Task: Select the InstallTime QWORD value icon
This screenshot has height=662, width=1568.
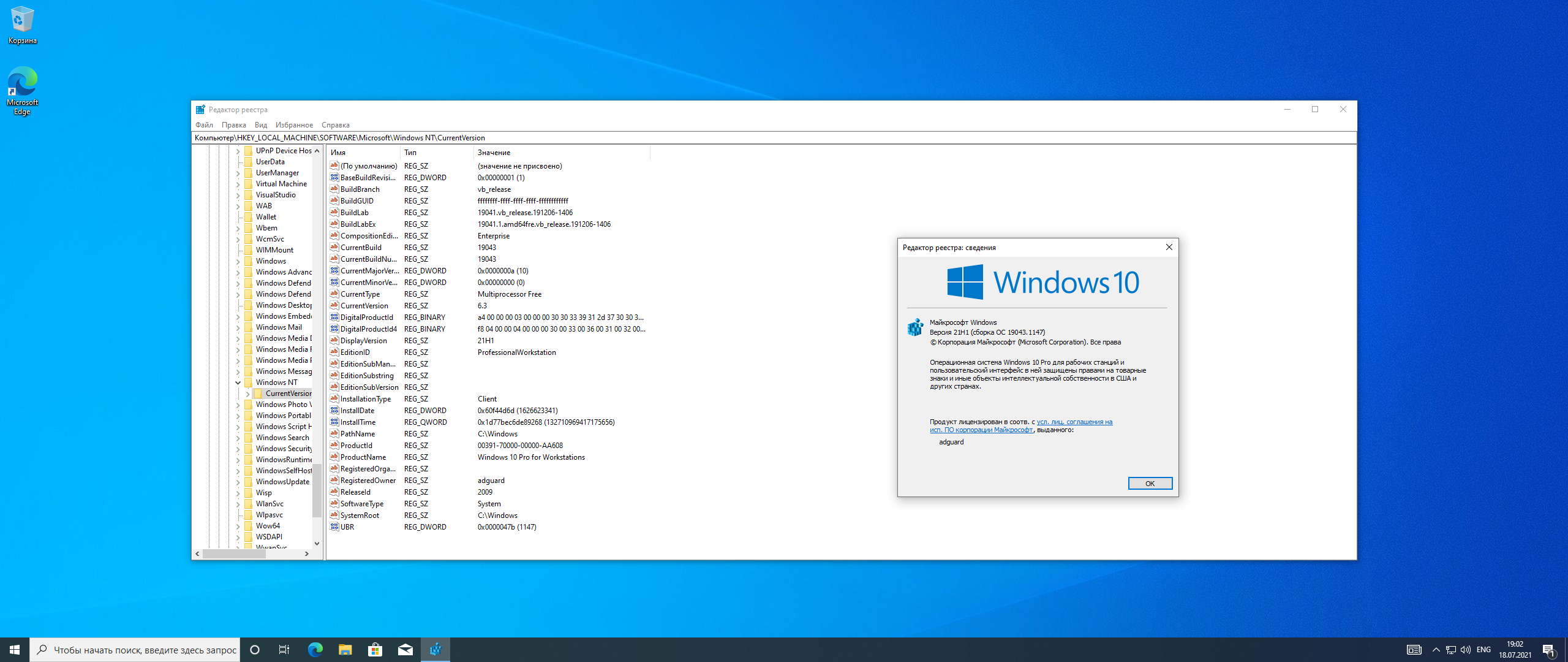Action: coord(334,422)
